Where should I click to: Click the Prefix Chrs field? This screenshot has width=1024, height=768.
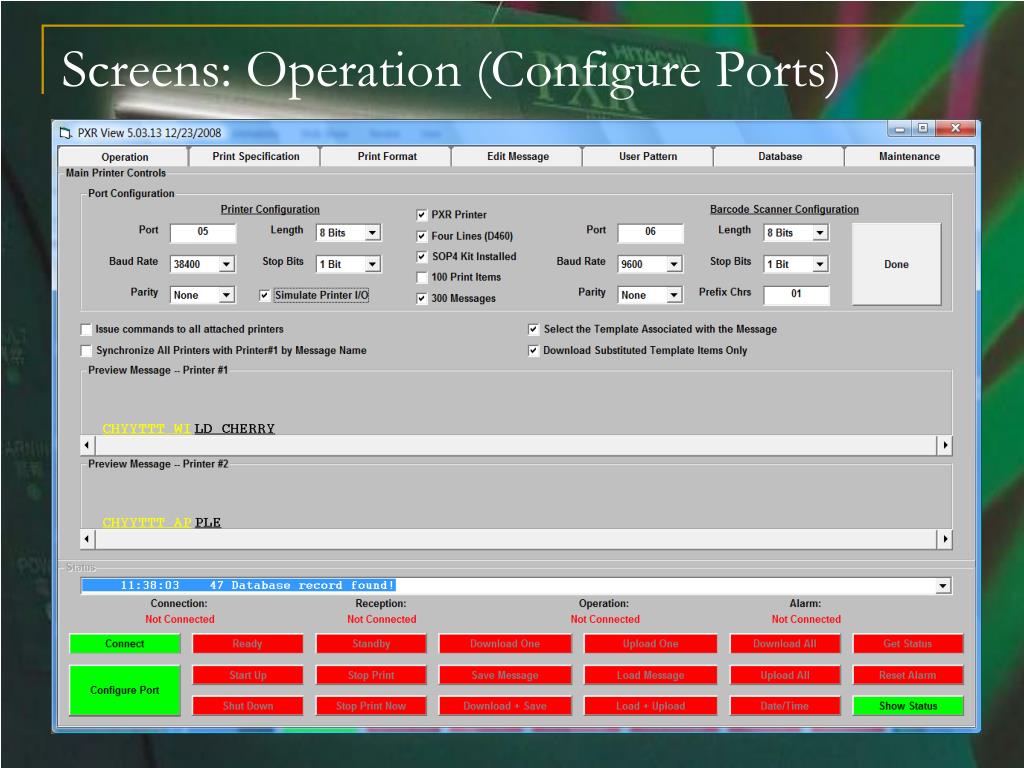pyautogui.click(x=797, y=295)
